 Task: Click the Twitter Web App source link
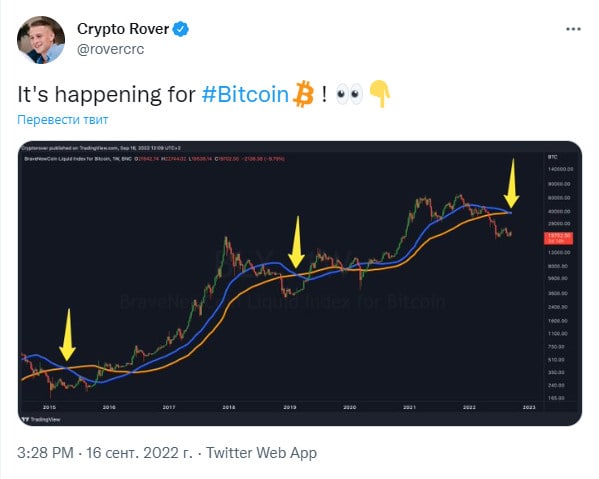pyautogui.click(x=262, y=453)
